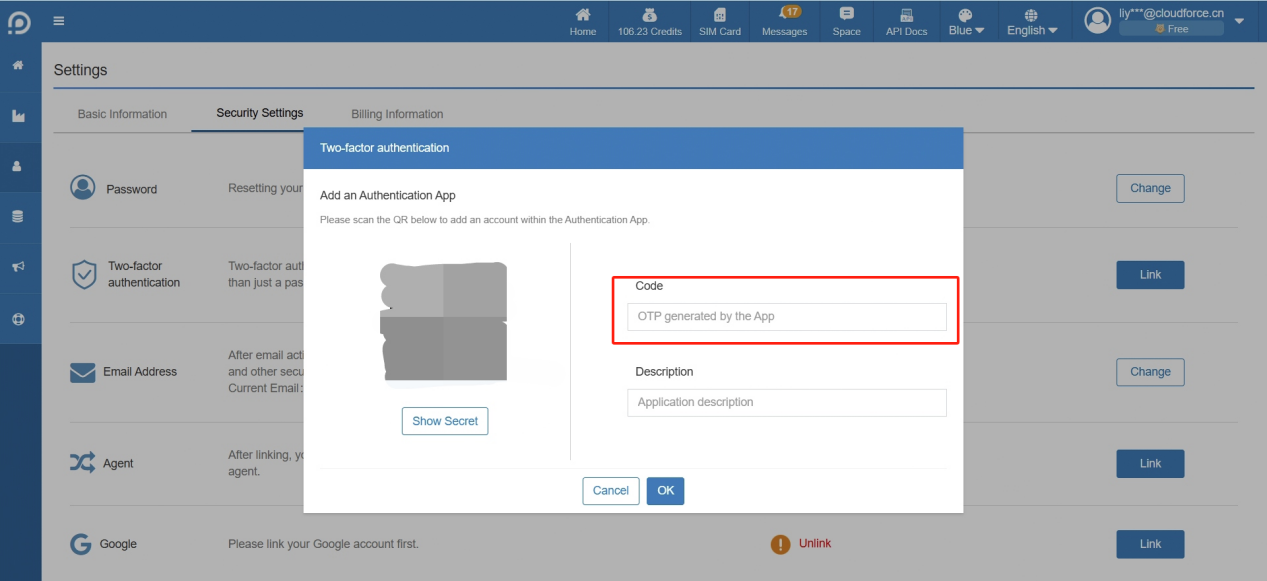
Task: Open the Billing Information tab
Action: [x=397, y=114]
